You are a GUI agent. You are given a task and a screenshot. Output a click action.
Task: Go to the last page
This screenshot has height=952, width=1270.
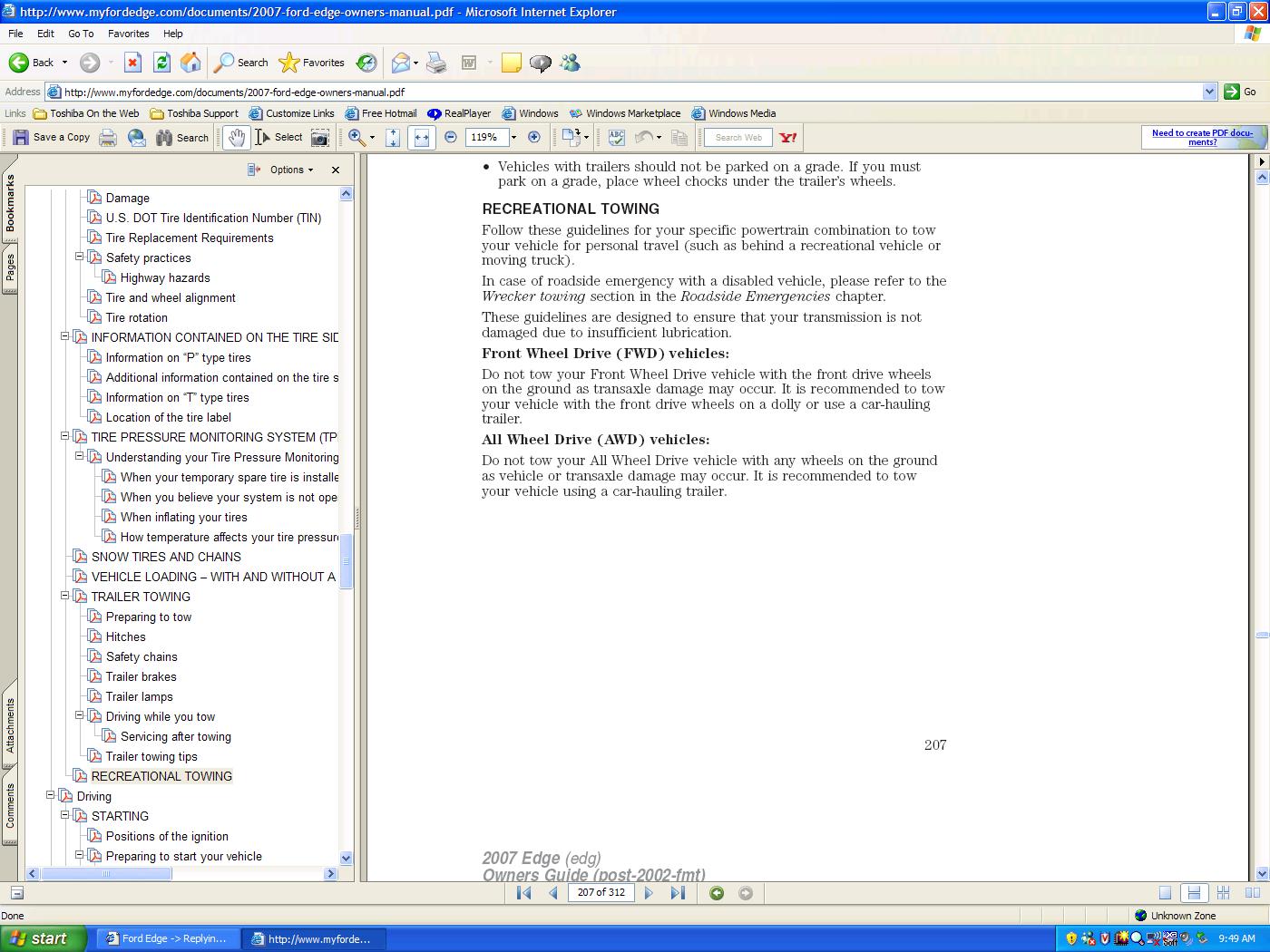678,893
